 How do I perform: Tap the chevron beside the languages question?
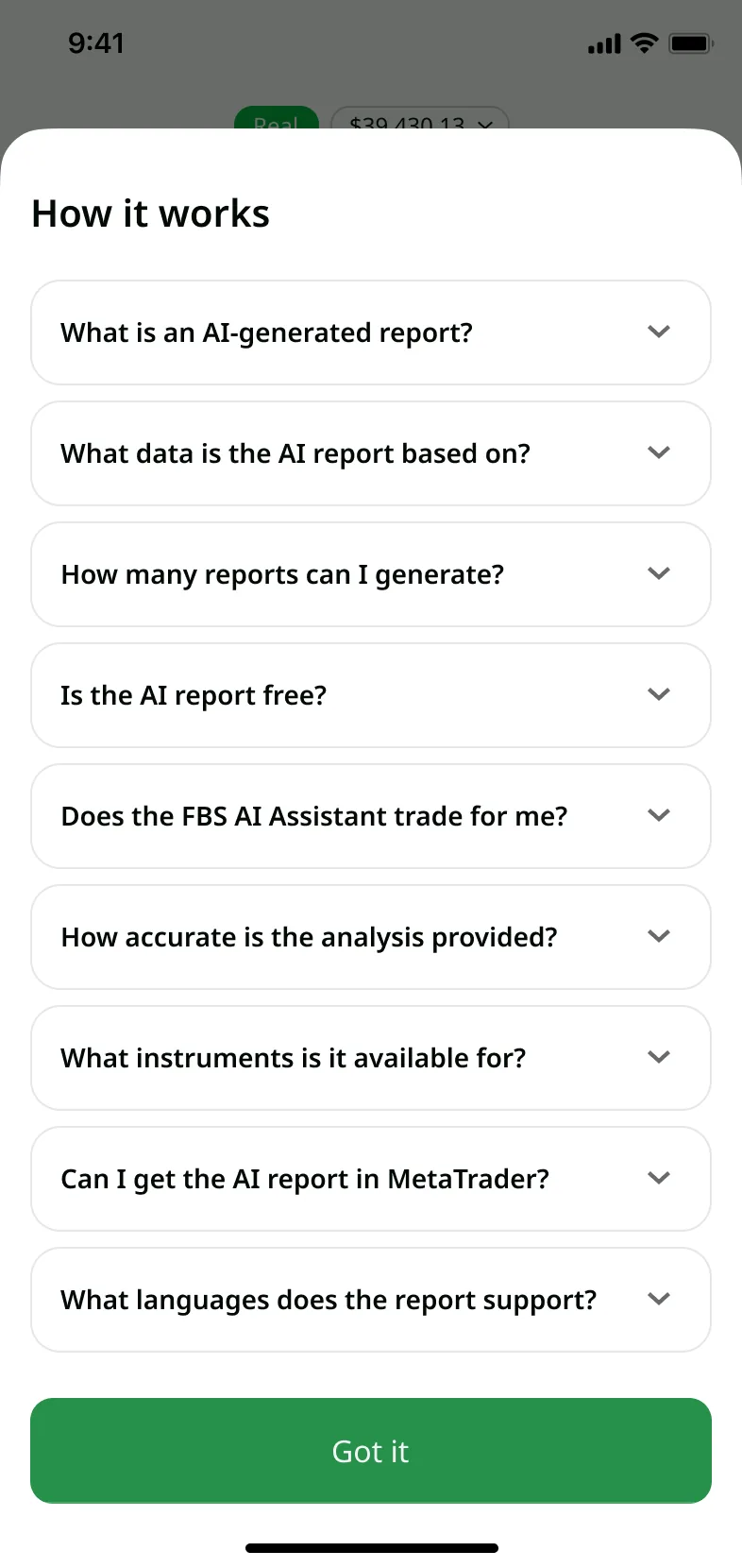coord(659,1299)
